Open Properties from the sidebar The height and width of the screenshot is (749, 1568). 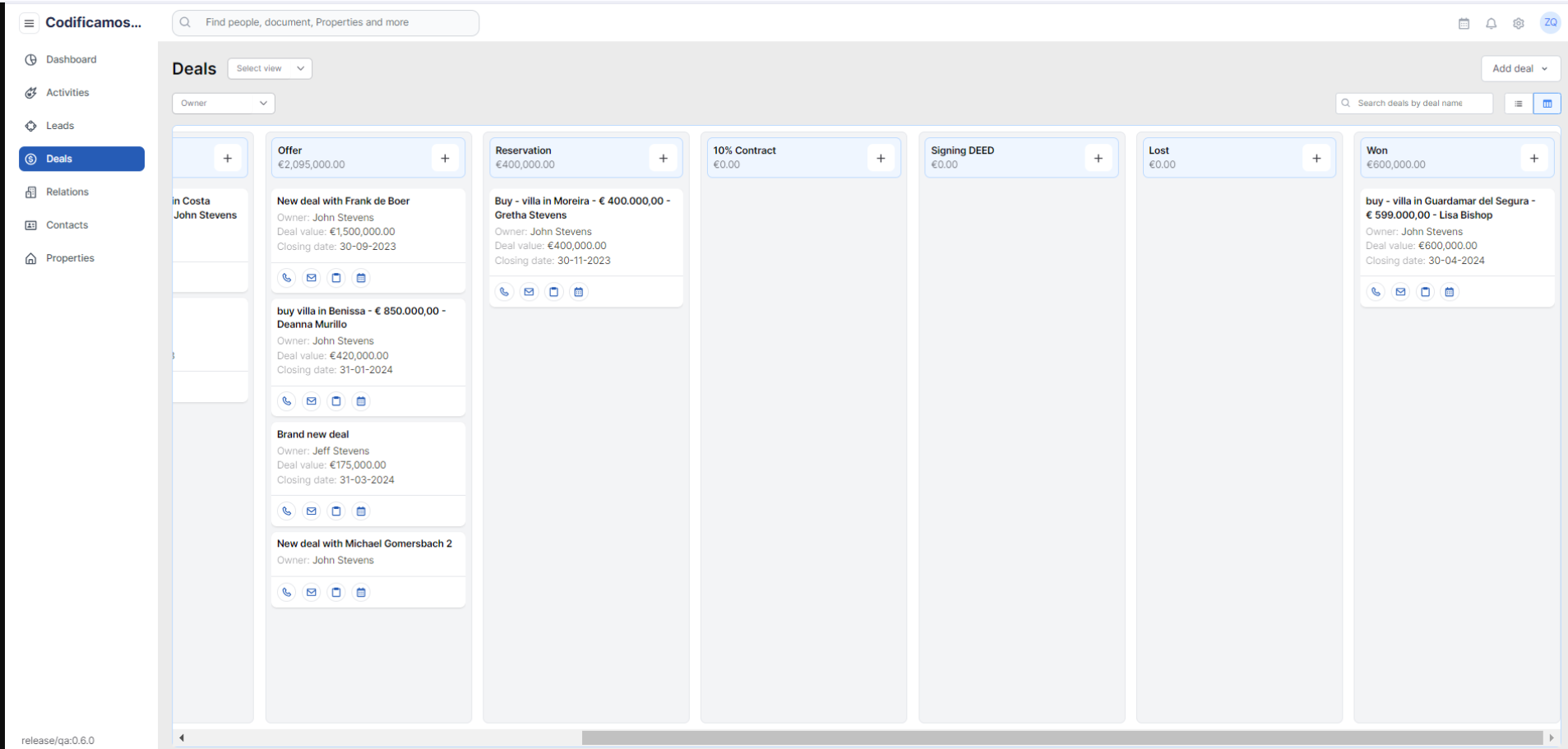coord(70,258)
